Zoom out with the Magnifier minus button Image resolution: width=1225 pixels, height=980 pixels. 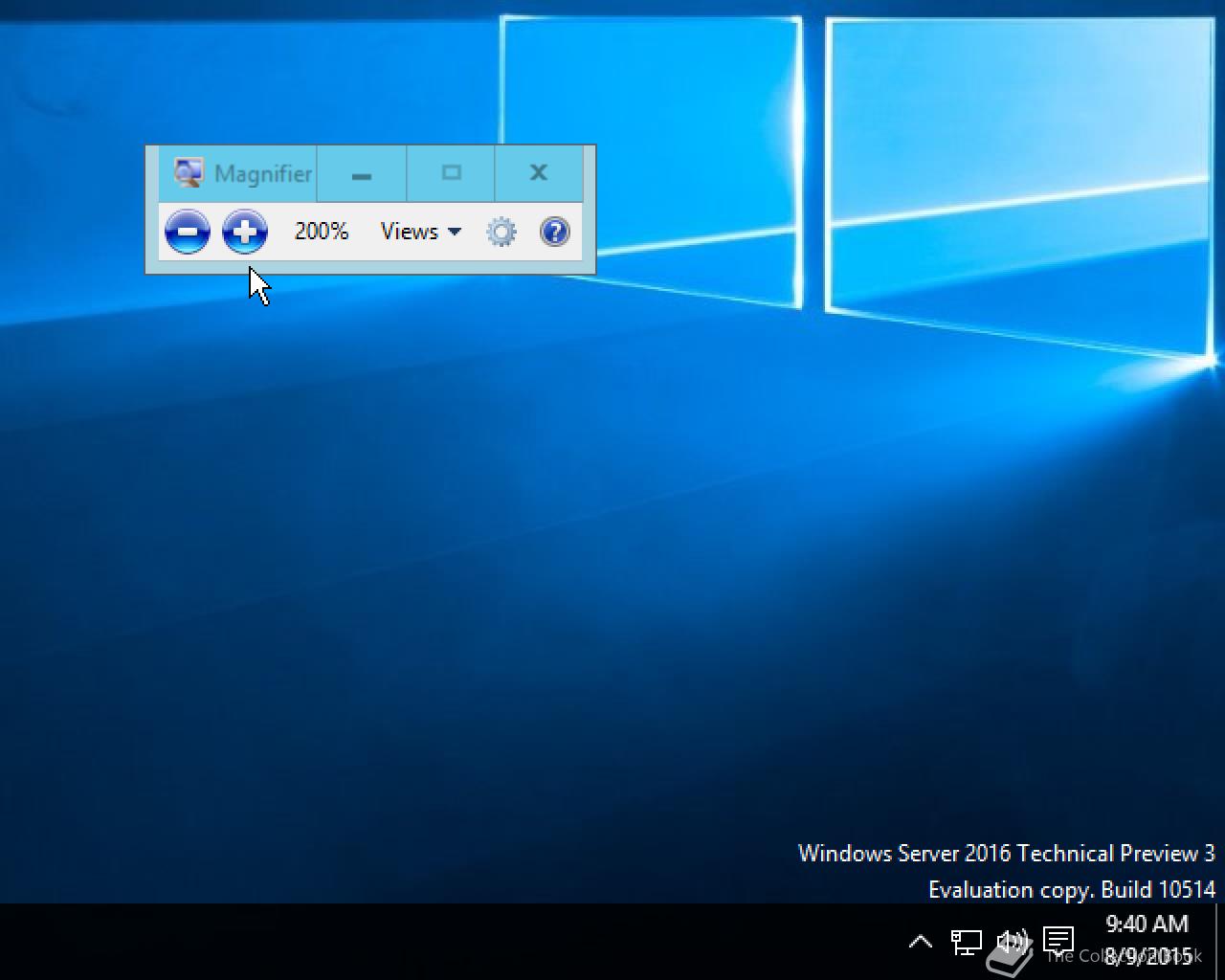(188, 232)
